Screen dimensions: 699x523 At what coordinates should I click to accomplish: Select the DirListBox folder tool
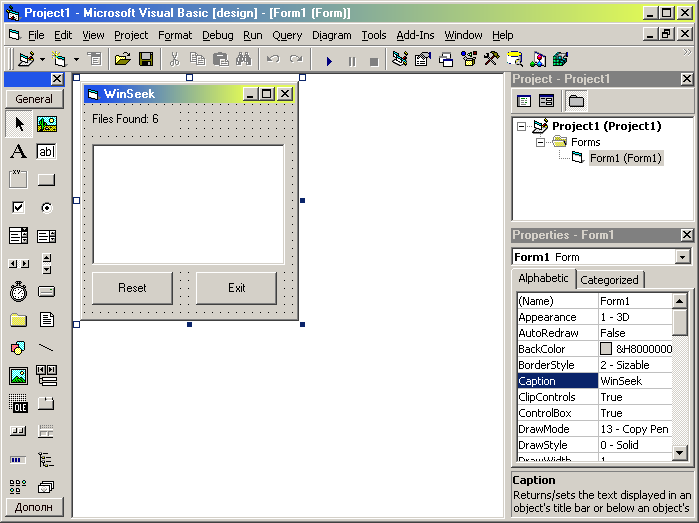pos(18,320)
